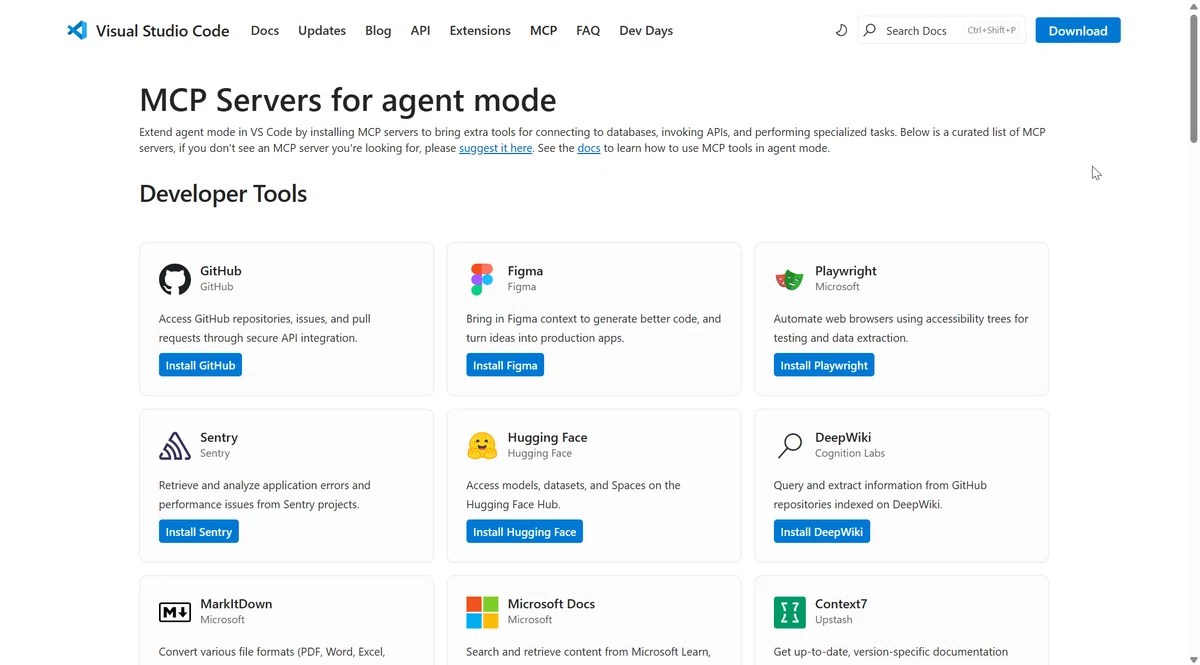Click the DeepWiki magnifier icon
Image resolution: width=1200 pixels, height=665 pixels.
tap(789, 446)
